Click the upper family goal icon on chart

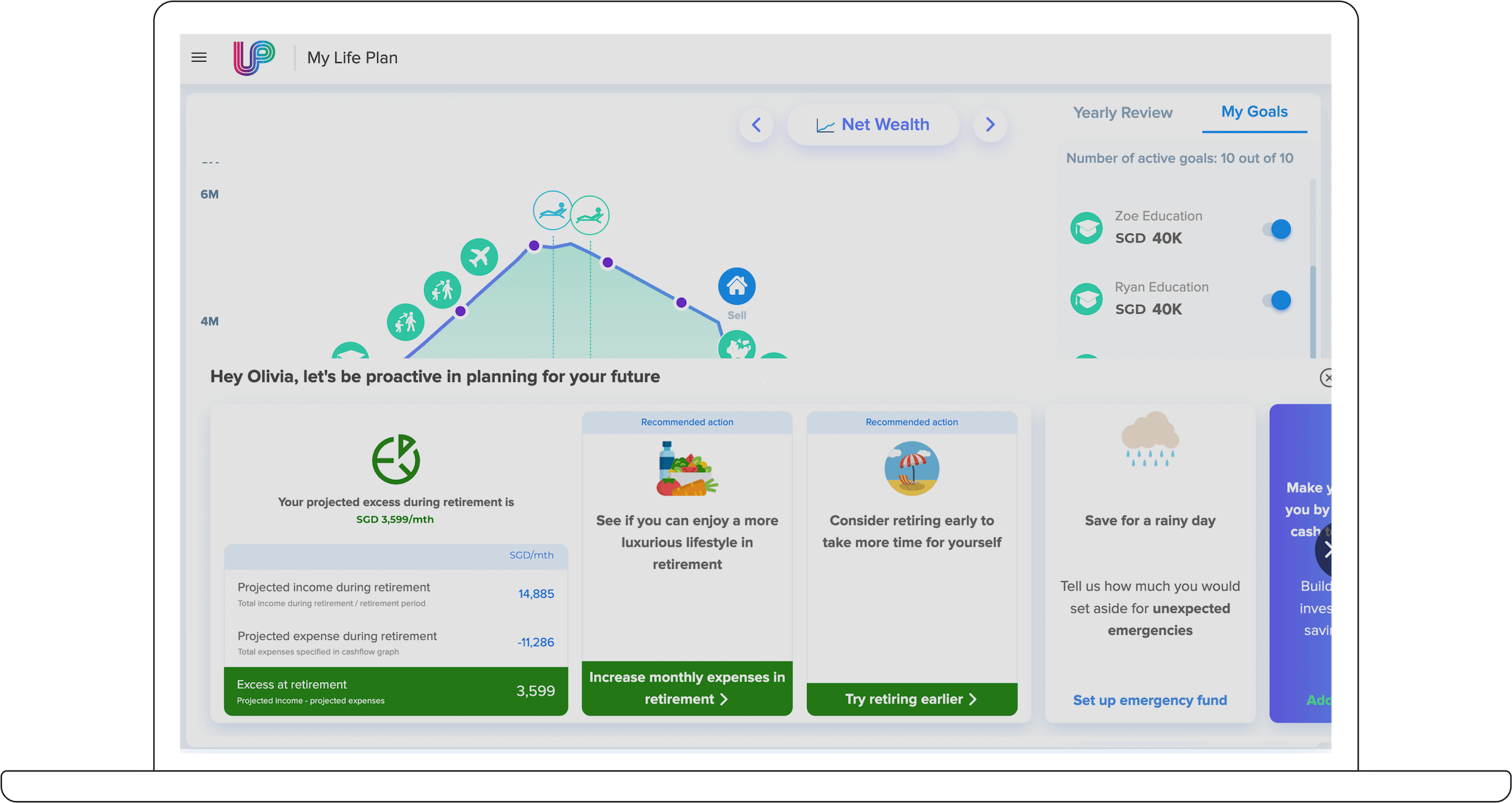click(x=442, y=290)
